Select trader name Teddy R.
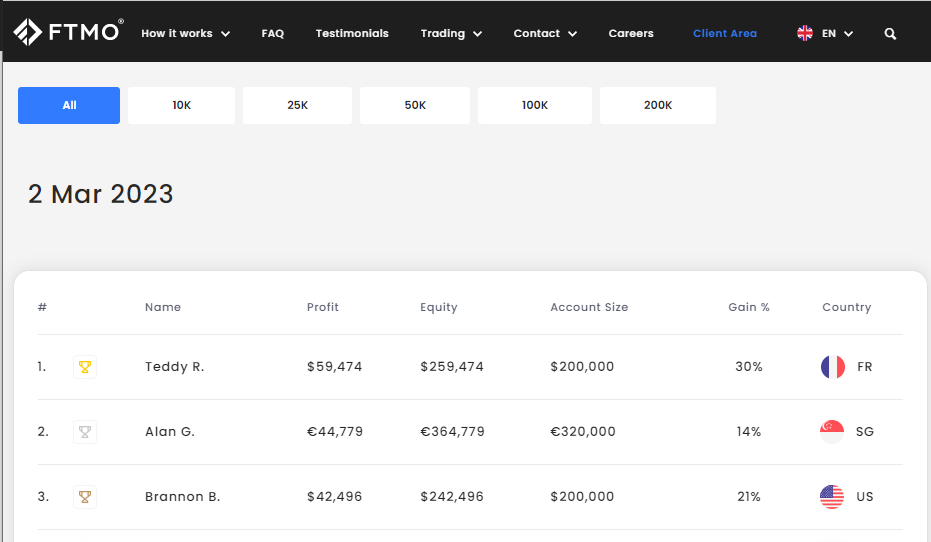Viewport: 931px width, 542px height. (x=175, y=367)
